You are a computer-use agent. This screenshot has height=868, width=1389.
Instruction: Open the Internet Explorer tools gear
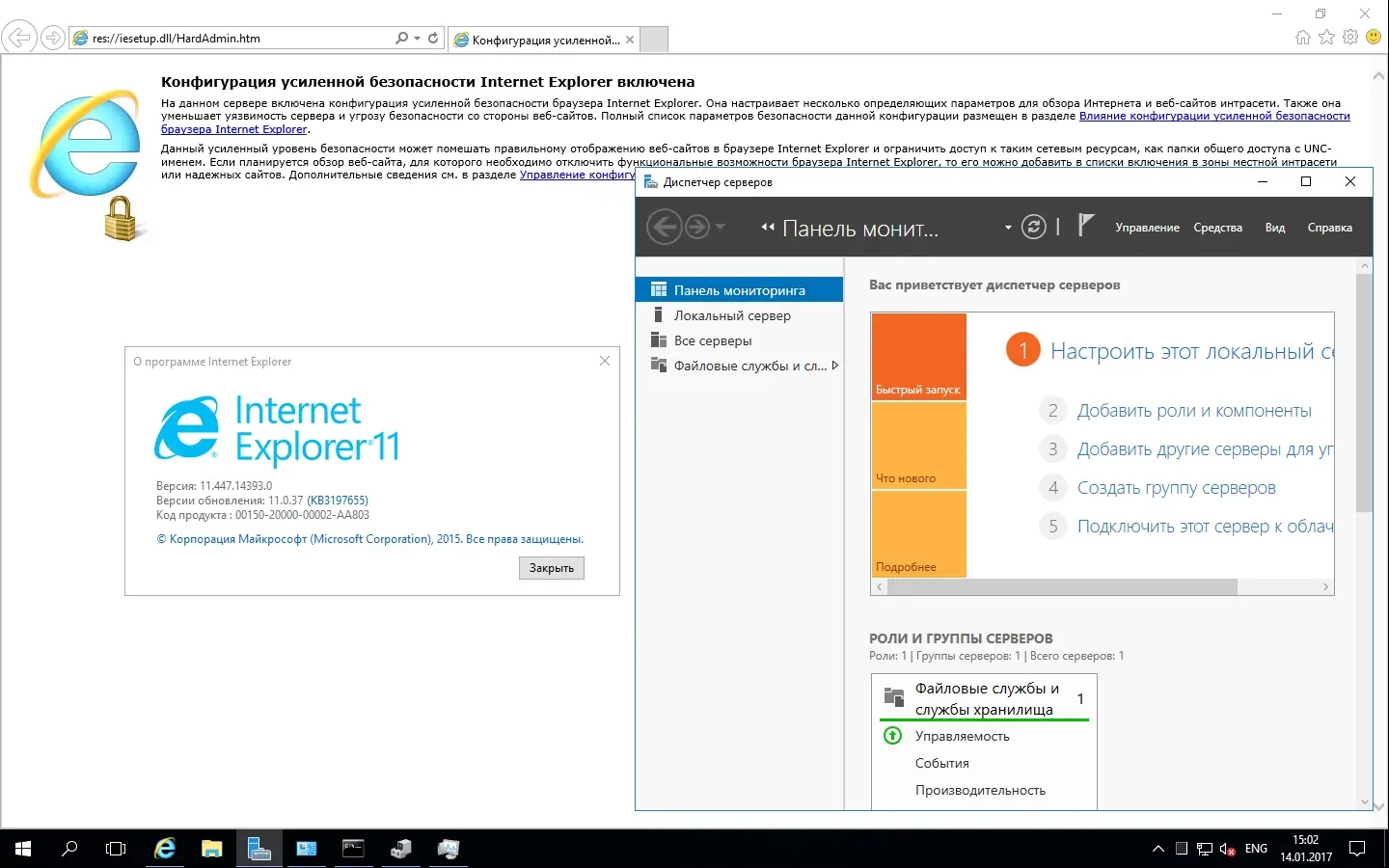tap(1350, 38)
